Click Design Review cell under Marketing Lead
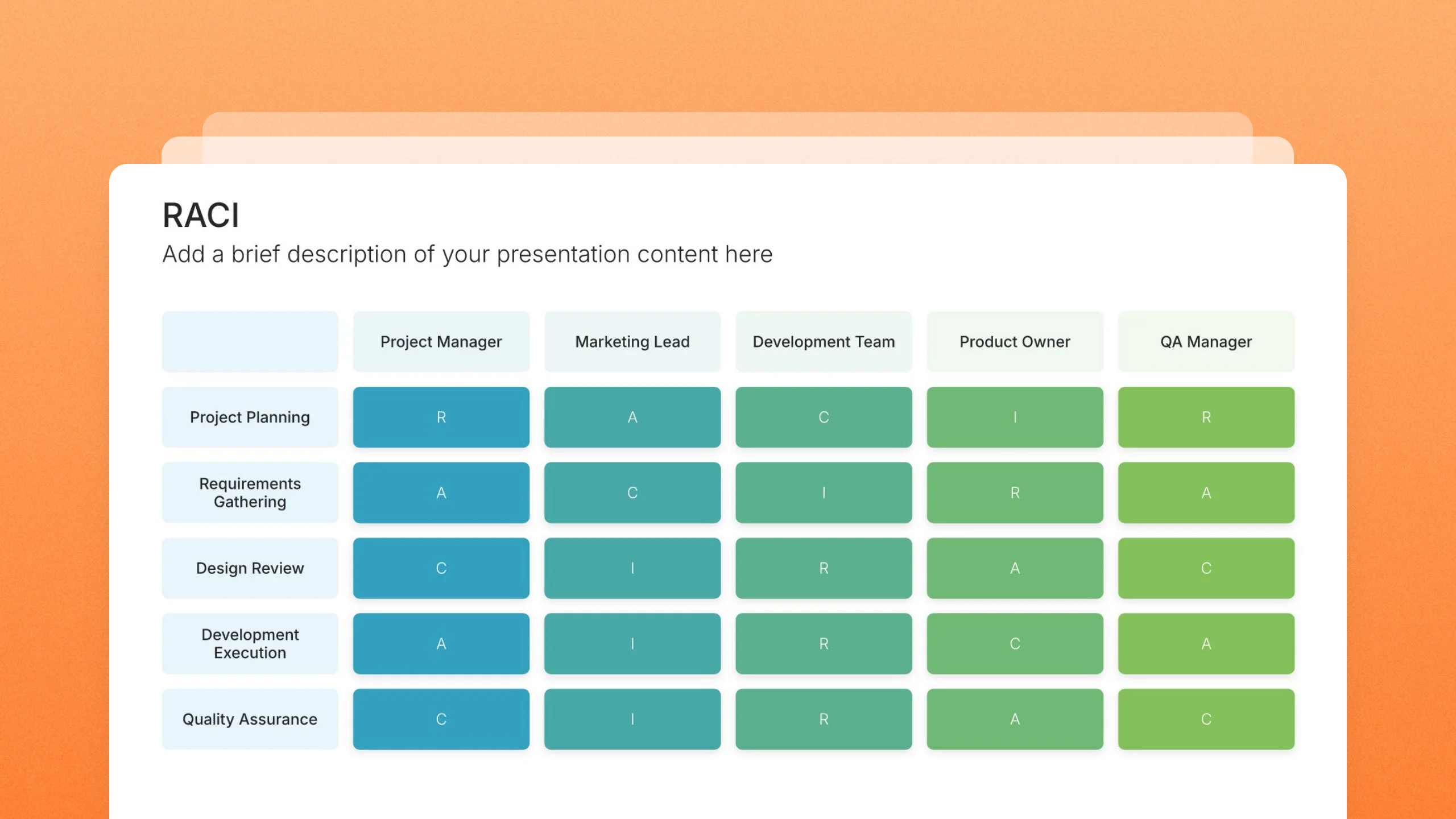 pyautogui.click(x=632, y=568)
